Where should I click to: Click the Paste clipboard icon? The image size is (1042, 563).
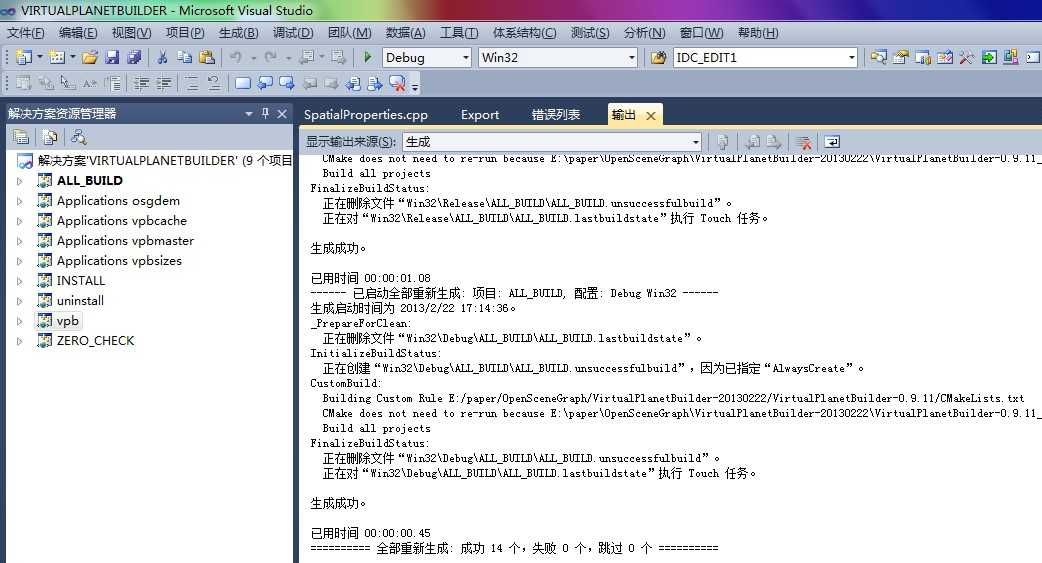tap(207, 57)
